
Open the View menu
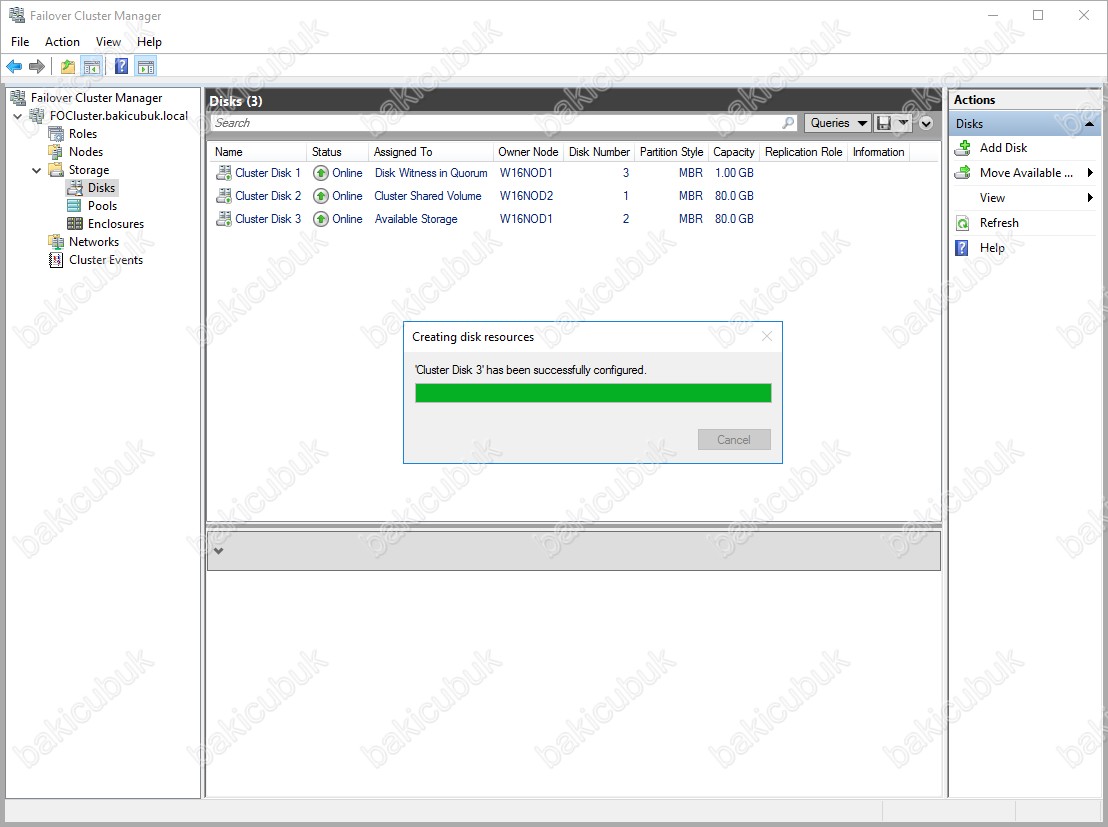tap(108, 42)
